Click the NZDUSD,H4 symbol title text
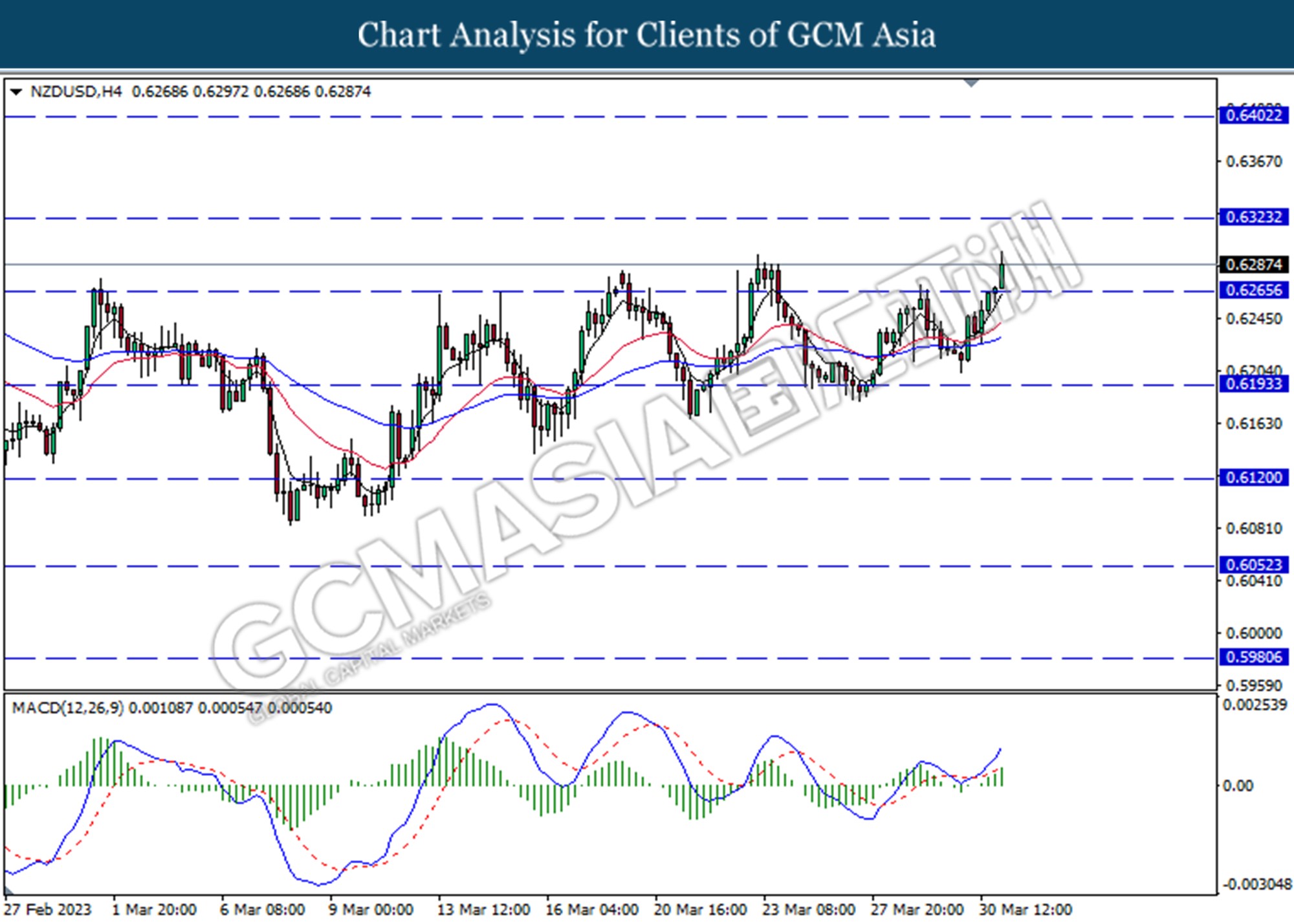The height and width of the screenshot is (924, 1294). [76, 92]
